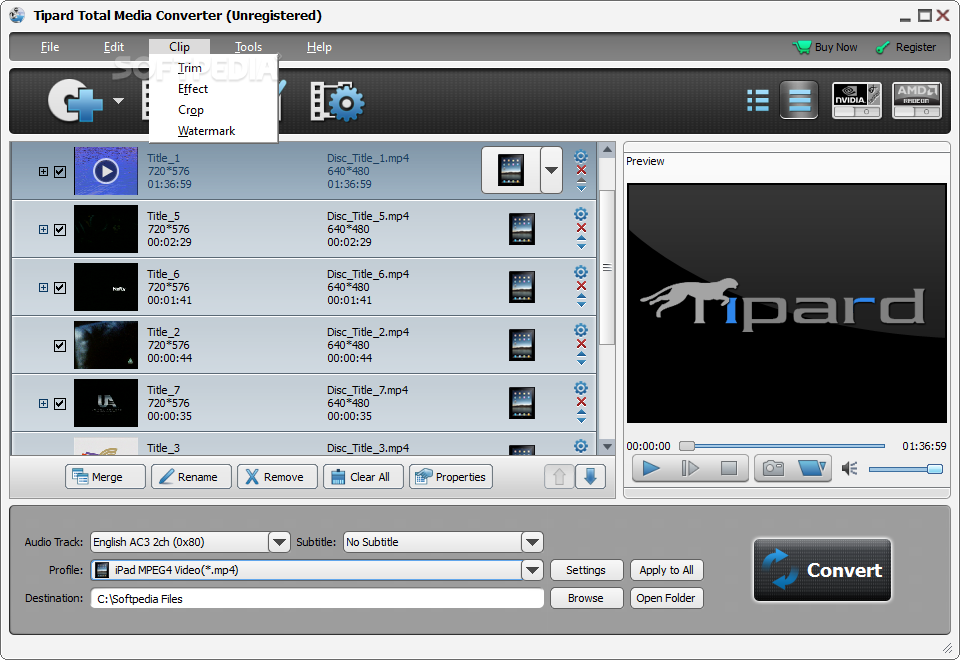This screenshot has height=660, width=960.
Task: Click the Buy Now link
Action: (825, 47)
